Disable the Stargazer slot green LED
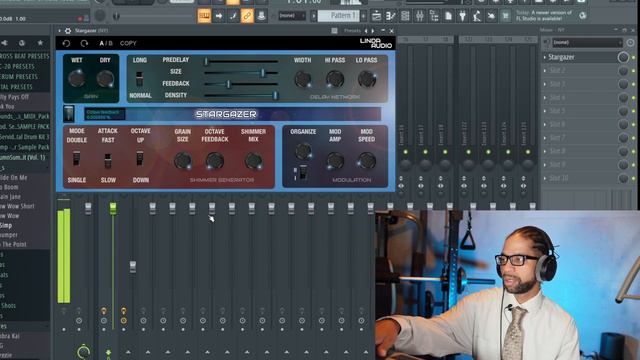 click(x=633, y=58)
